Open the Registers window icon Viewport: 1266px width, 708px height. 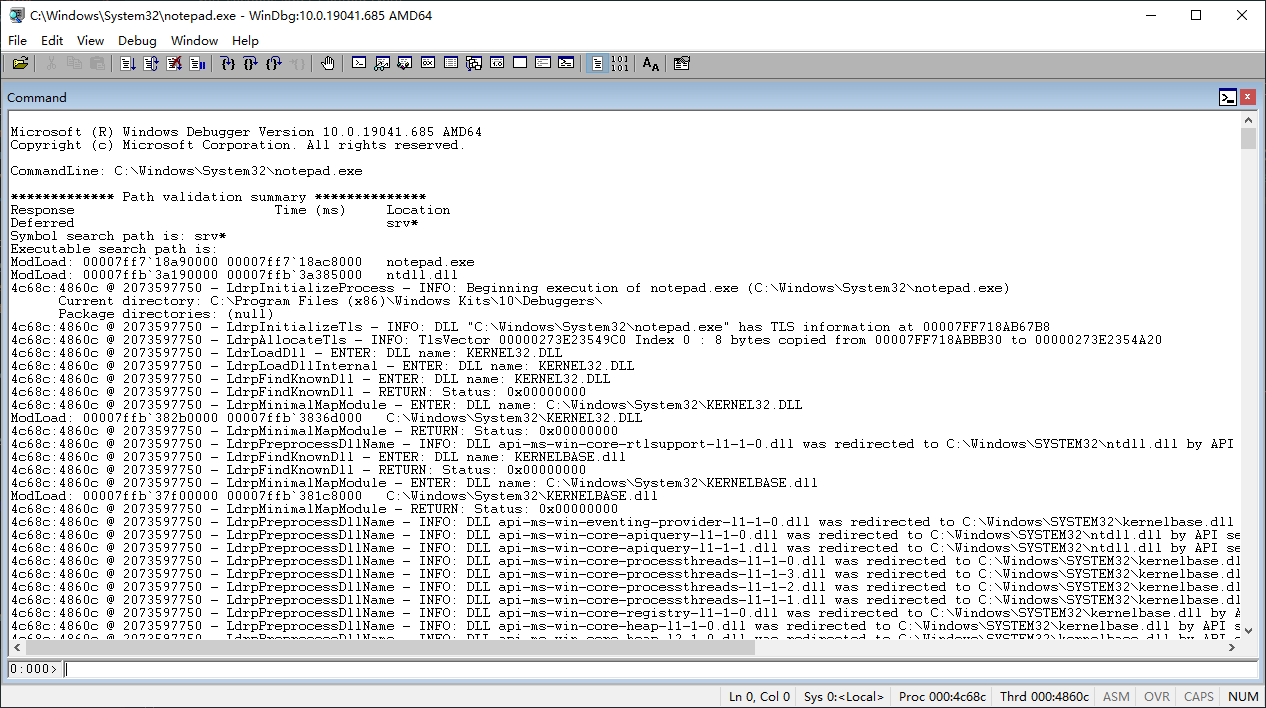click(x=427, y=63)
